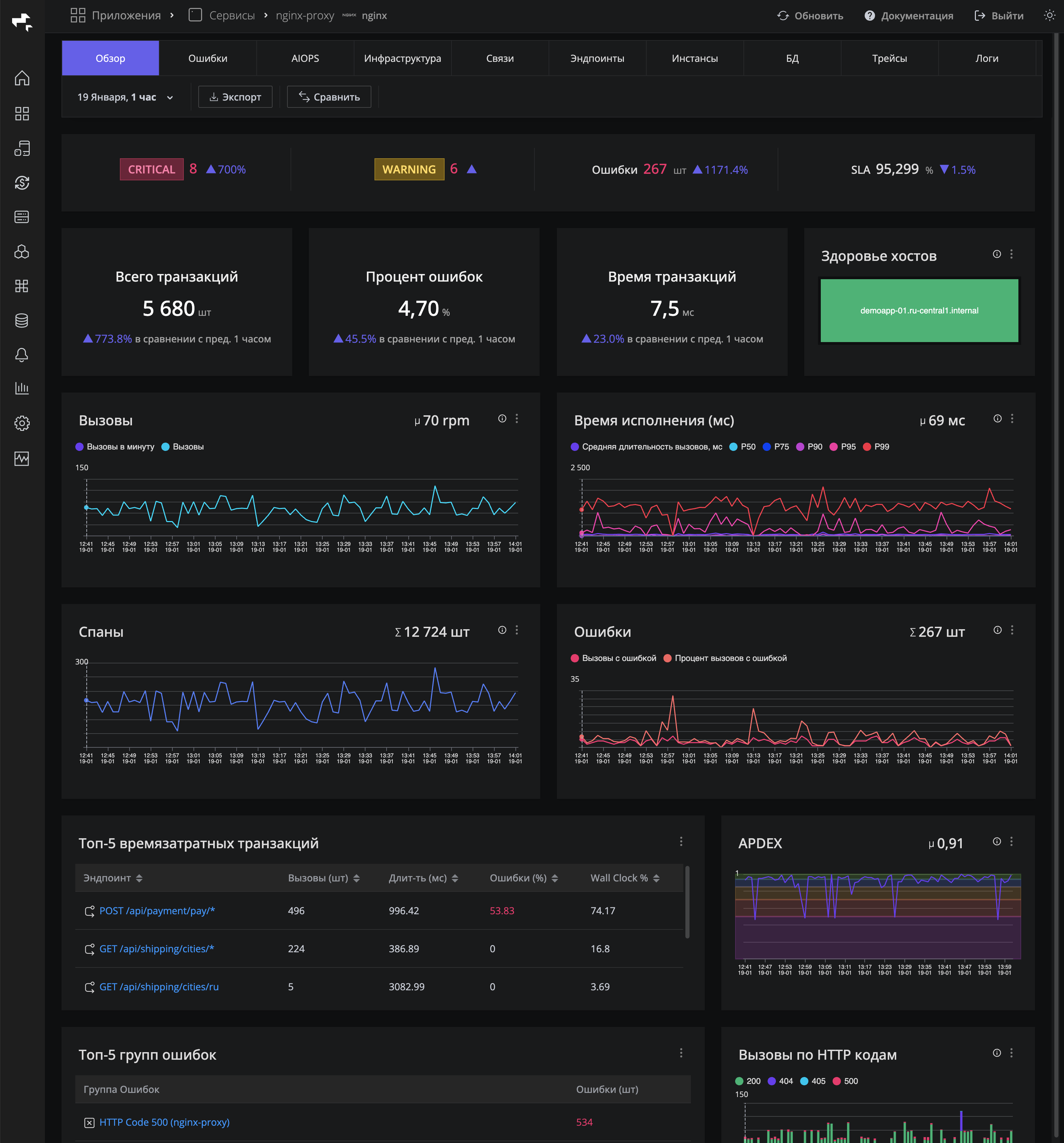Open the kebab menu on the Ошибки chart
The image size is (1064, 1143).
click(1012, 630)
